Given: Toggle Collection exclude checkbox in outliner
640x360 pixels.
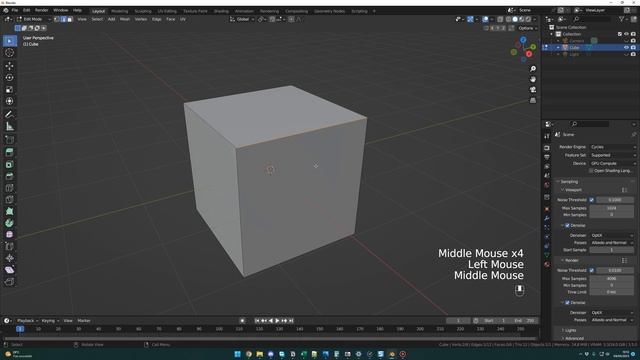Looking at the screenshot, I should coord(620,34).
